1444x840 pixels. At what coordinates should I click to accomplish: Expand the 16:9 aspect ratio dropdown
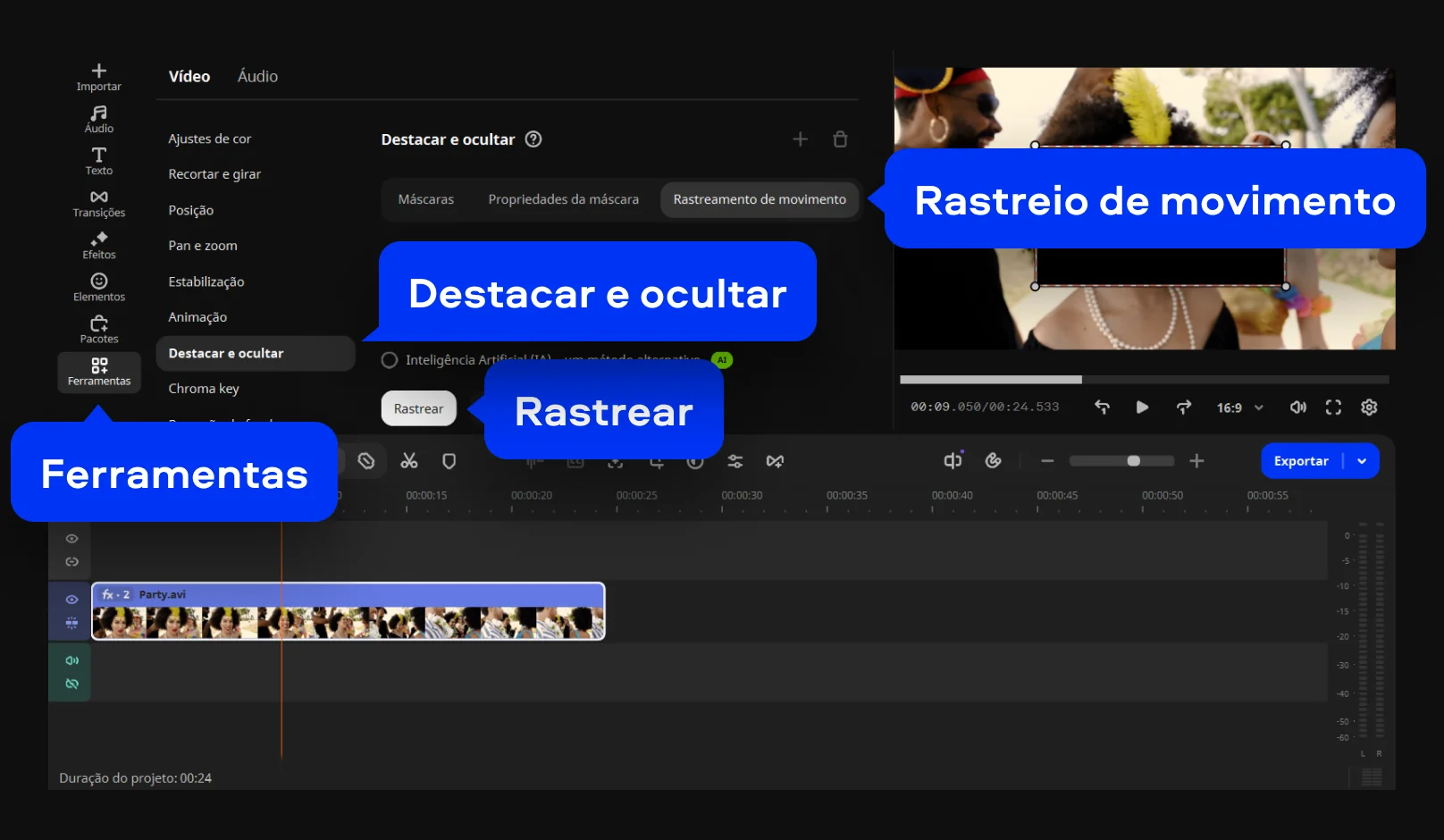tap(1240, 407)
